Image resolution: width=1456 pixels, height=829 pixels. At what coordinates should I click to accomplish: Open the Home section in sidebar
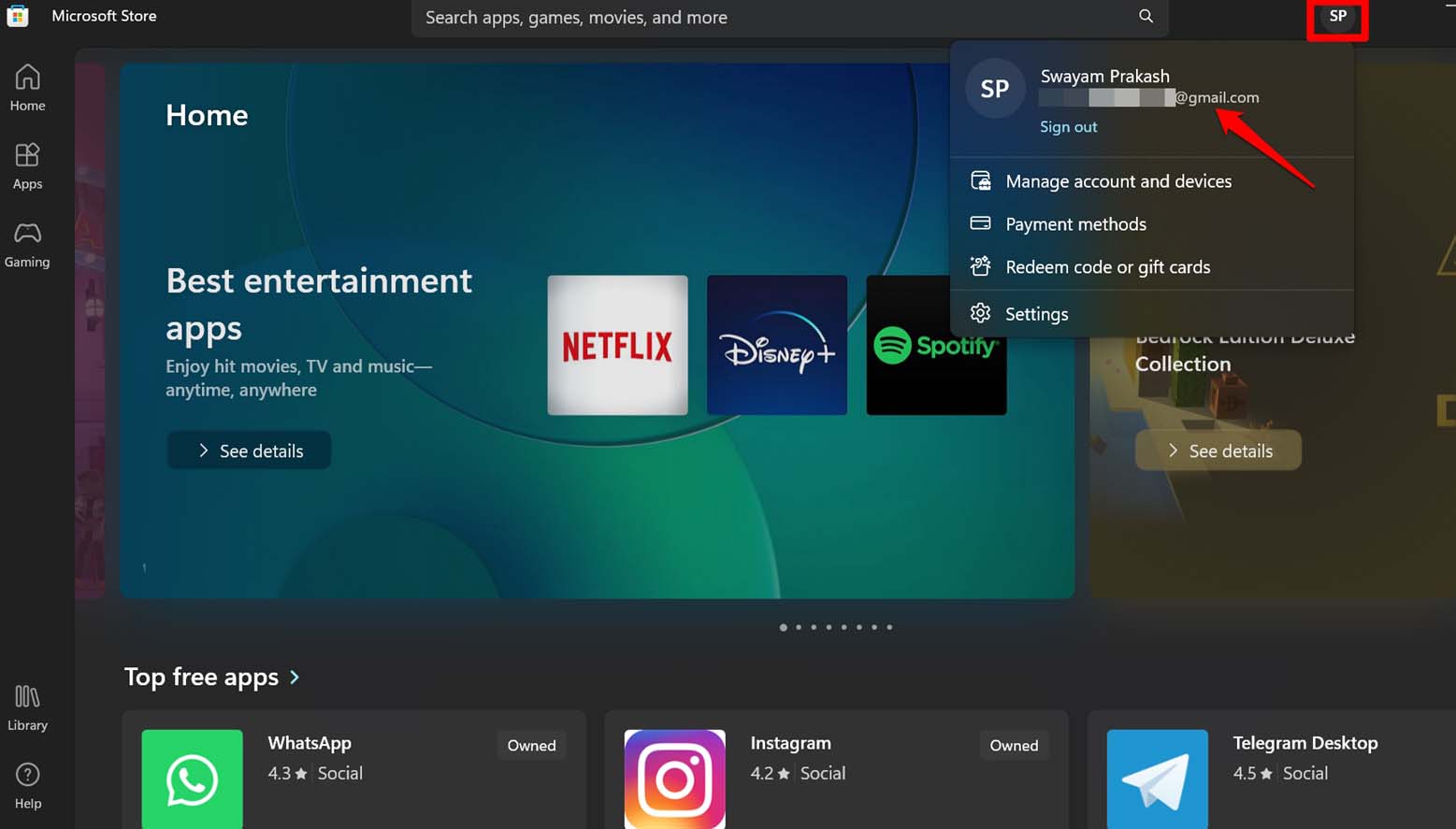[x=27, y=88]
